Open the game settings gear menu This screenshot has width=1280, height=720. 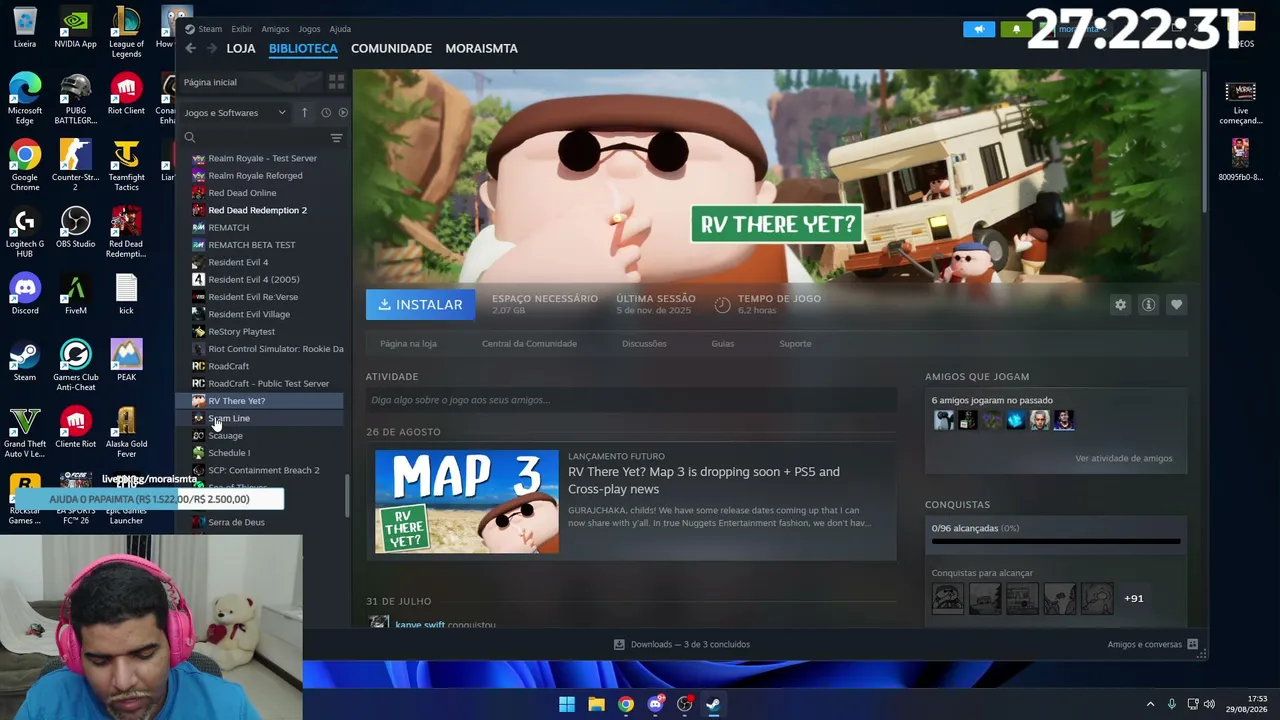point(1120,305)
